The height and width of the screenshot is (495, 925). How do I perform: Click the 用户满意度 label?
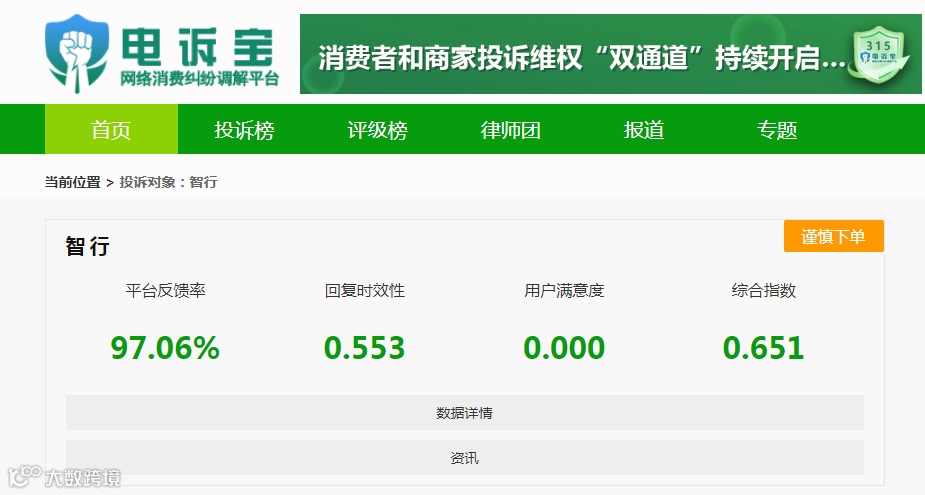point(564,290)
